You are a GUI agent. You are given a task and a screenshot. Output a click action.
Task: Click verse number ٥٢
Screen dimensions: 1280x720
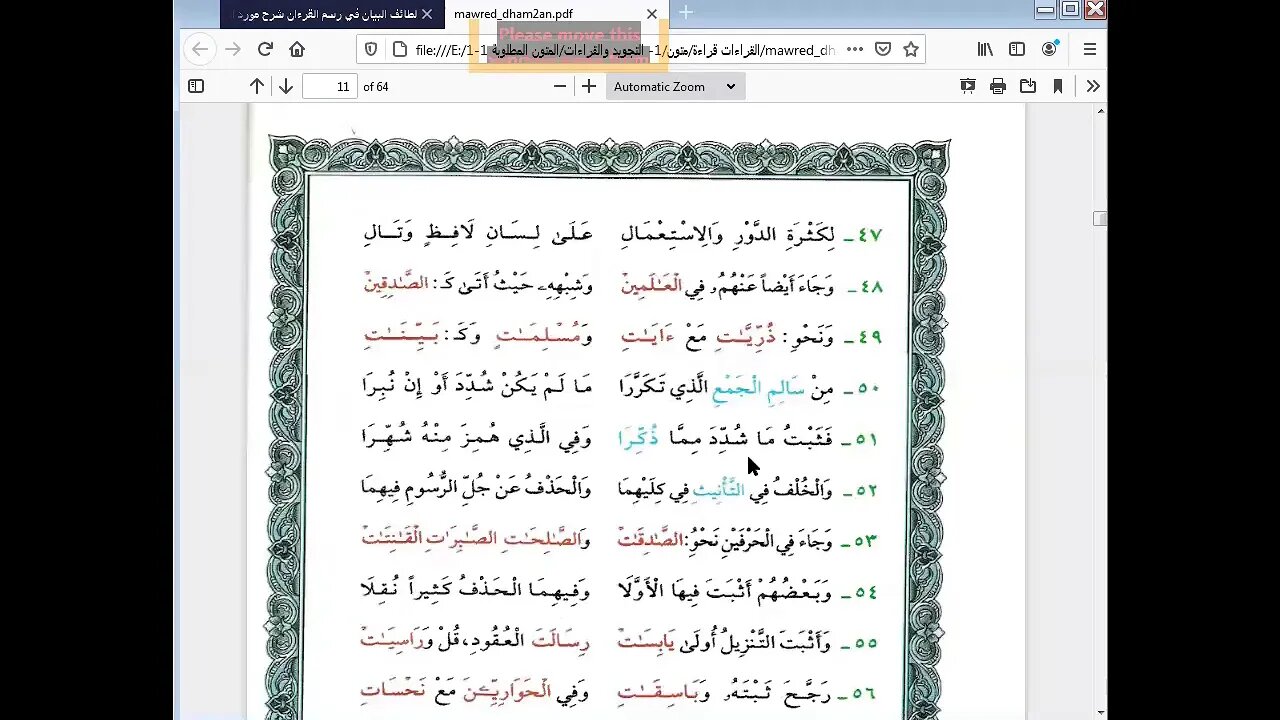[x=866, y=491]
